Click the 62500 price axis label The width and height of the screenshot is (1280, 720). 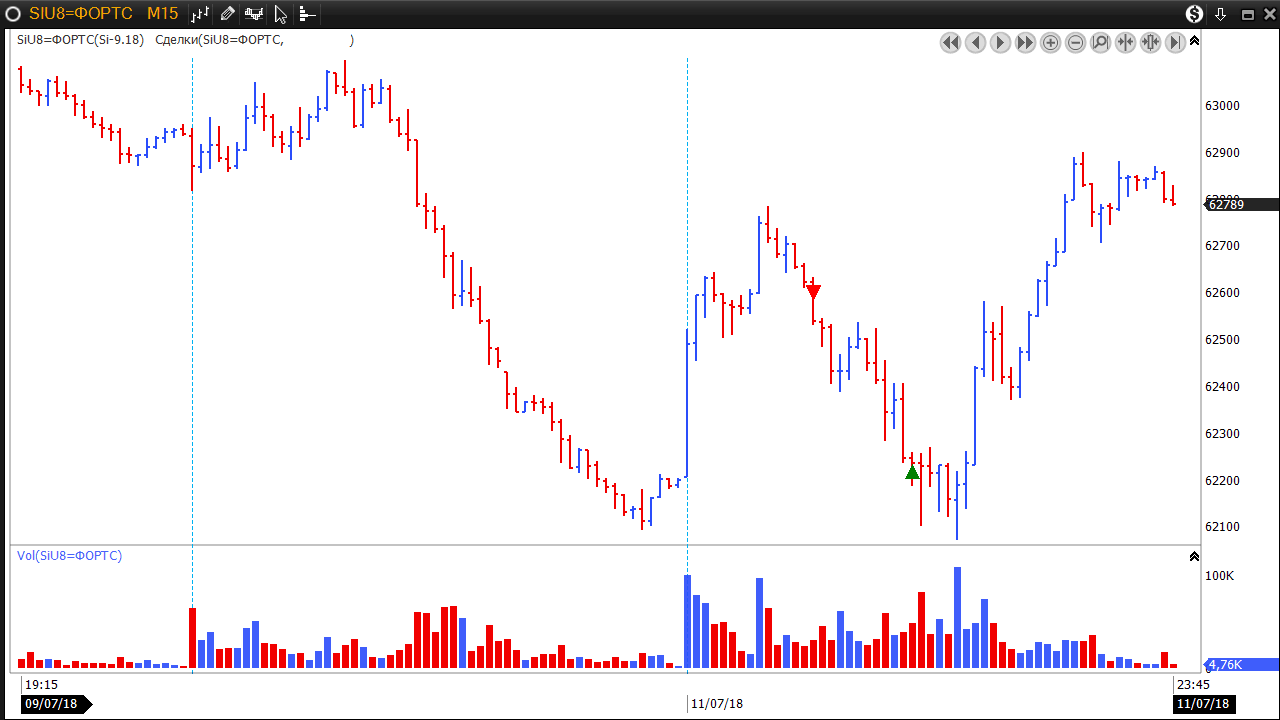1222,340
